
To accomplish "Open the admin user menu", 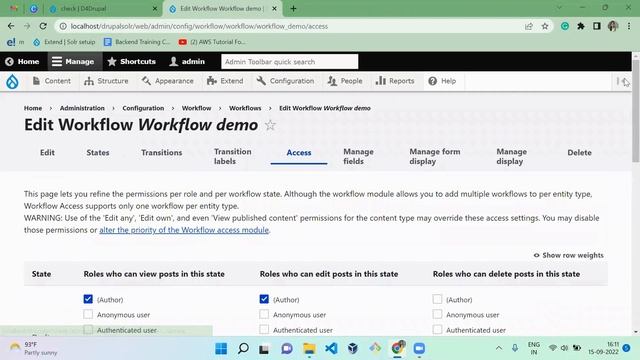I will 187,62.
